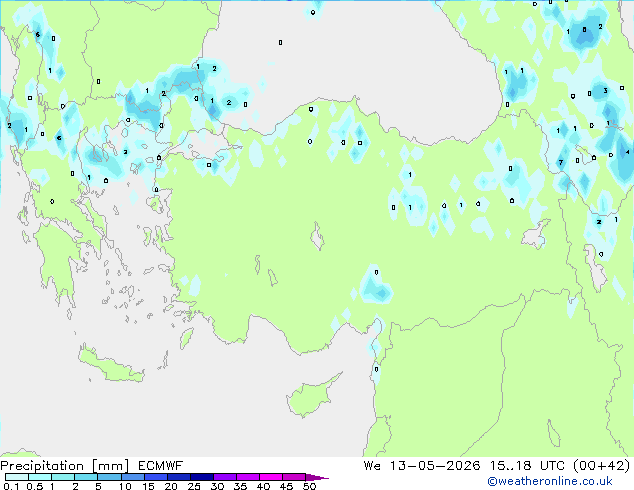The image size is (634, 490).
Task: Click the 45–50 mm legend color swatch
Action: (294, 477)
